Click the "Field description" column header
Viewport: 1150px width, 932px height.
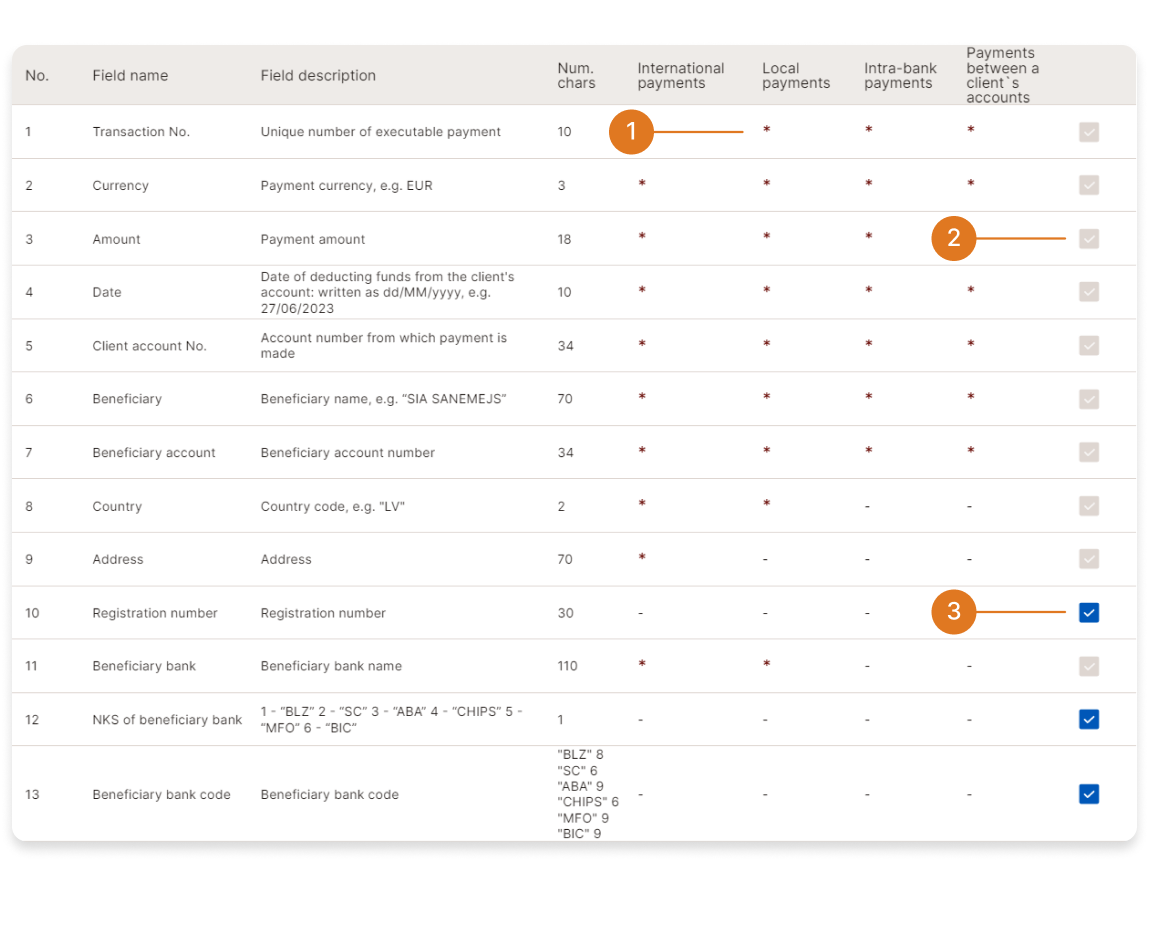tap(318, 76)
